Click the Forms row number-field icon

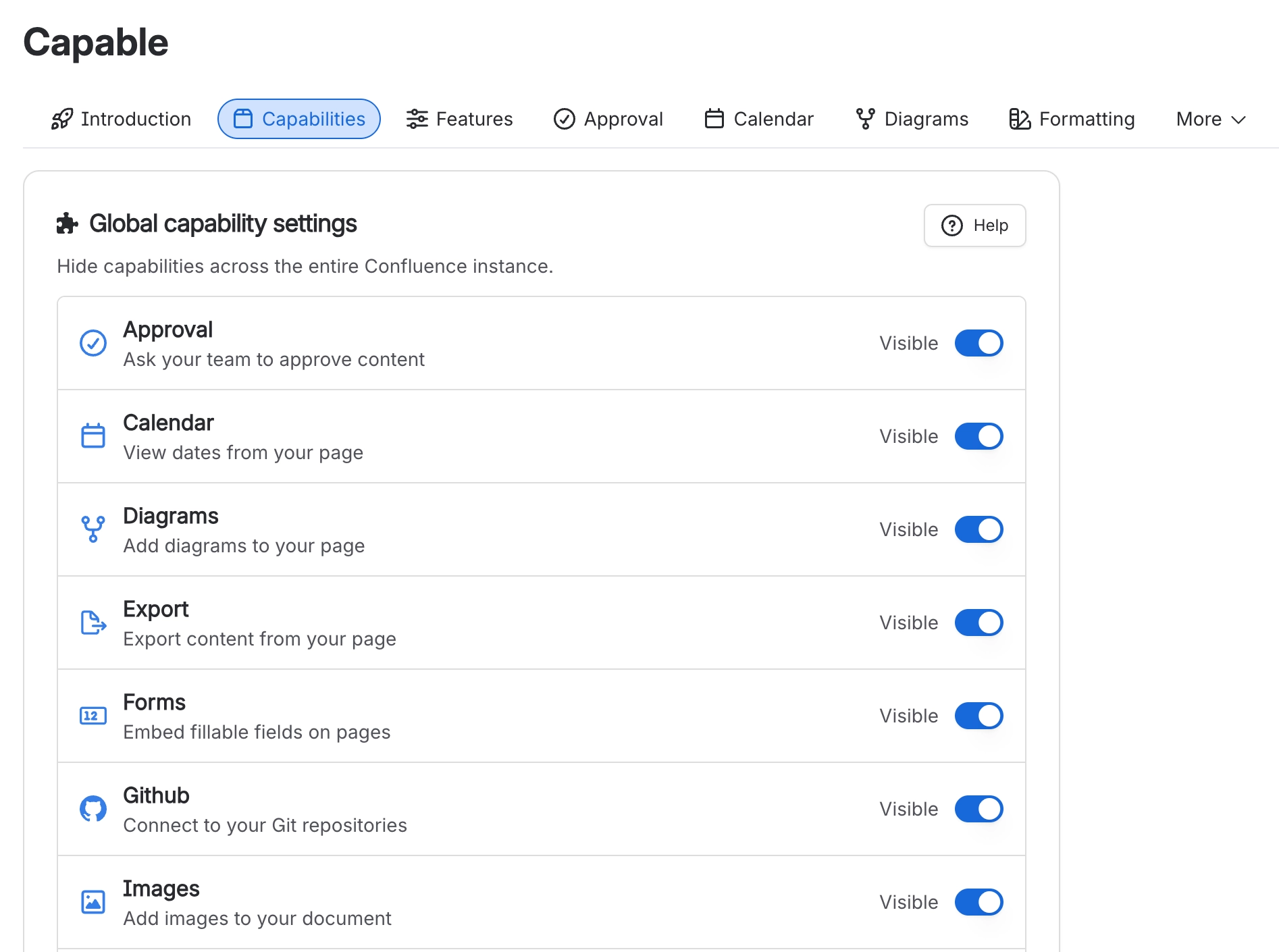coord(93,716)
